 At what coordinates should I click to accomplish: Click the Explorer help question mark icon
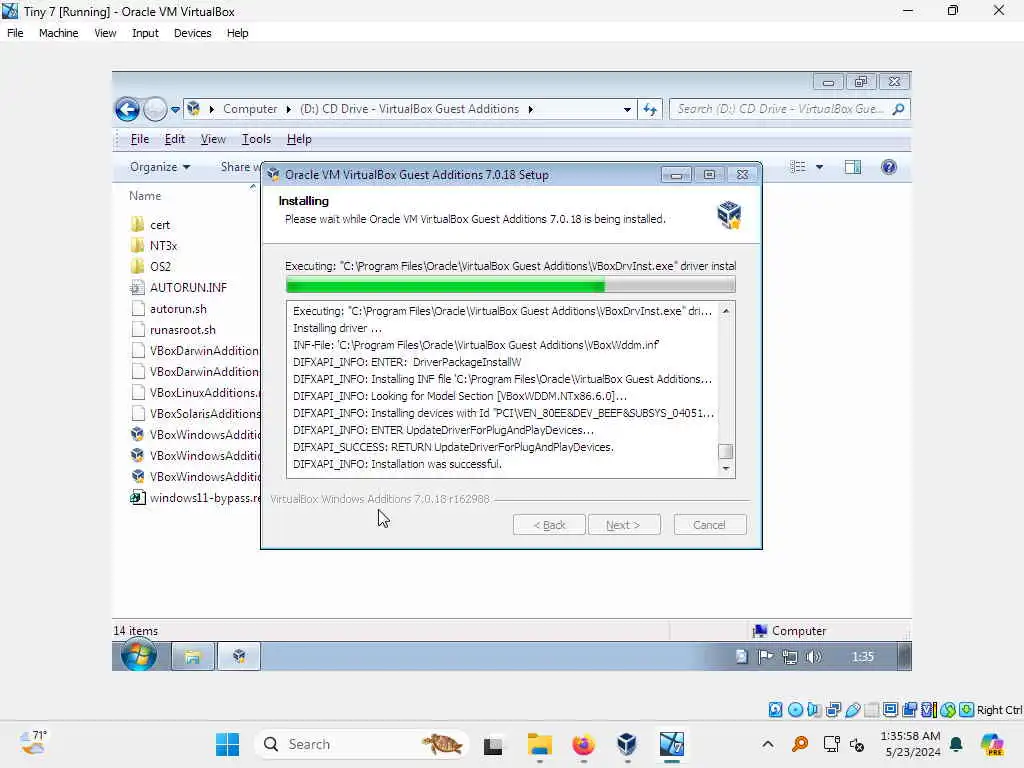point(889,167)
